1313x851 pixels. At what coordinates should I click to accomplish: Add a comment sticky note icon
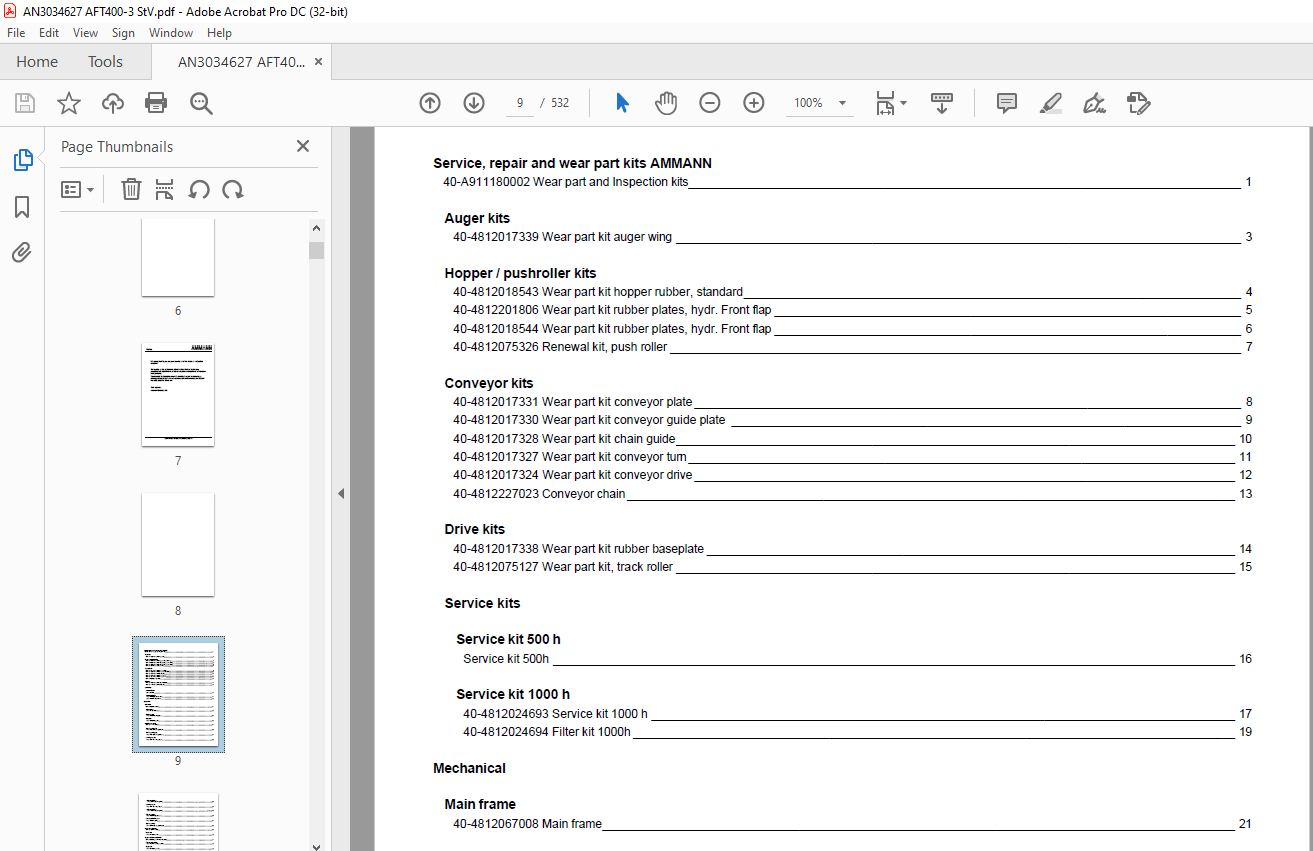1007,103
